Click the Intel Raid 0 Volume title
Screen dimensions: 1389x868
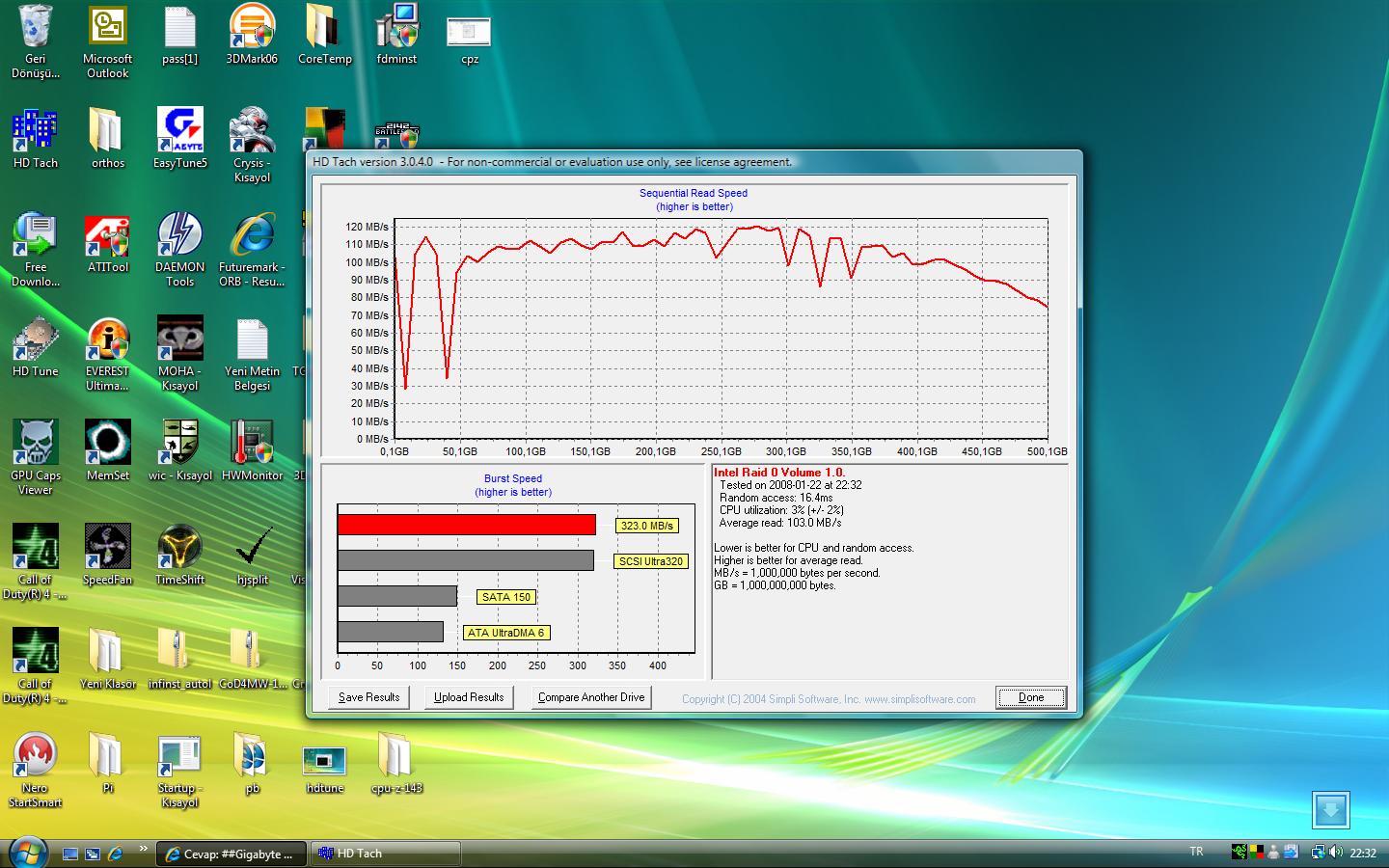coord(778,473)
